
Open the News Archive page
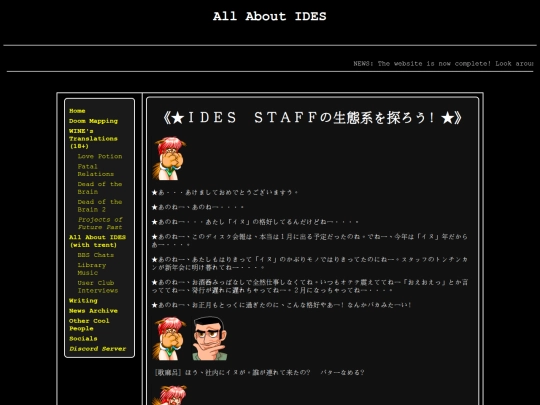coord(93,311)
